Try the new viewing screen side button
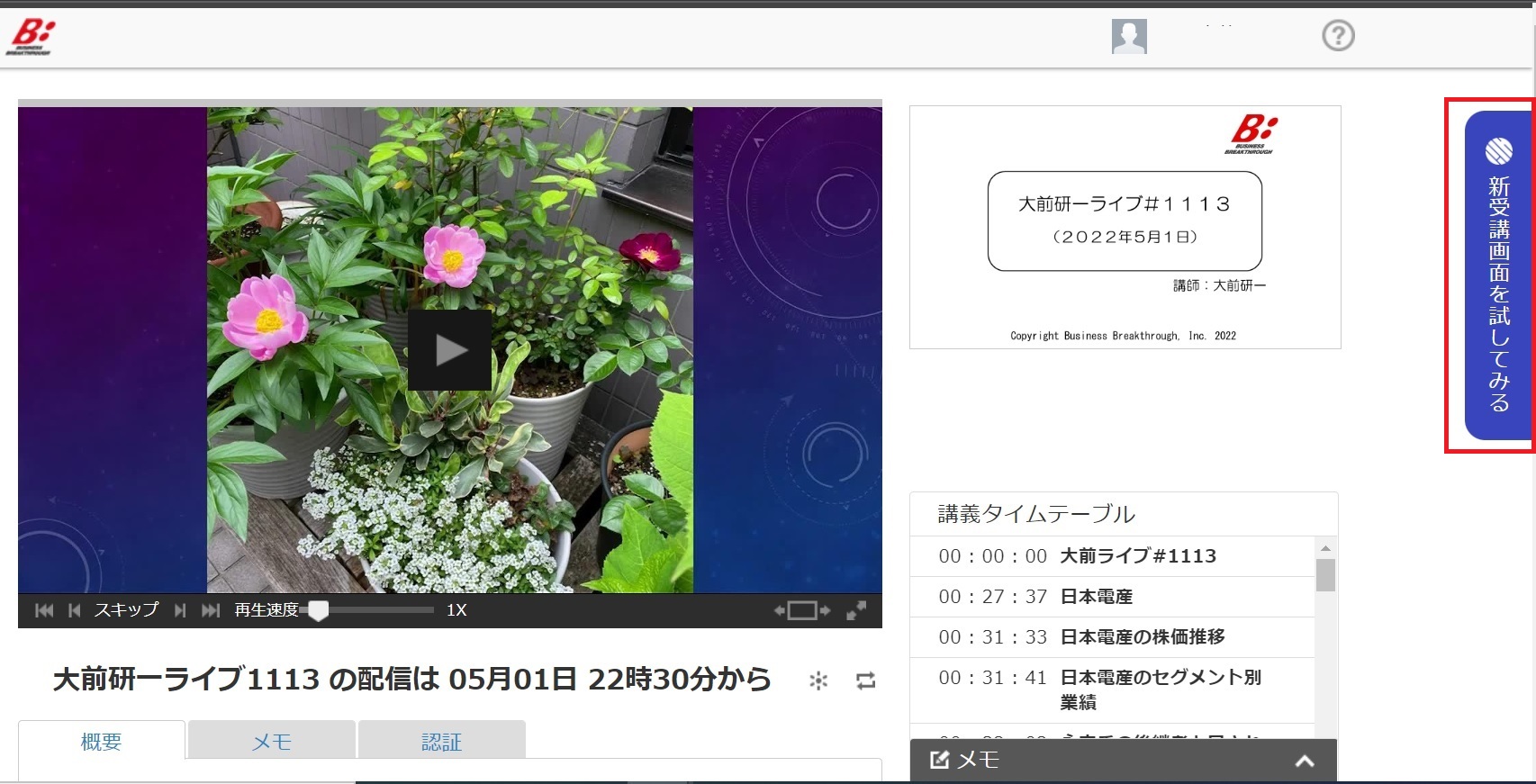1536x784 pixels. coord(1498,275)
